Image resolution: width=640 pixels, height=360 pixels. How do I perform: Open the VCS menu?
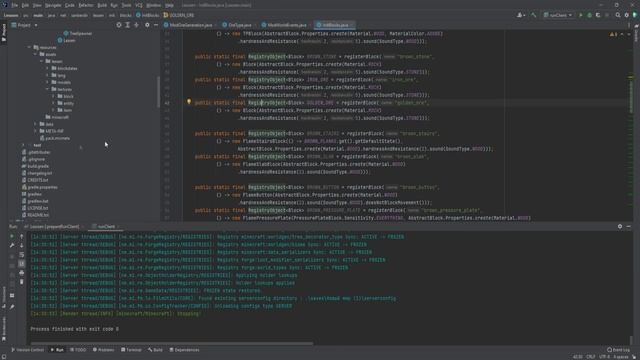(x=139, y=5)
